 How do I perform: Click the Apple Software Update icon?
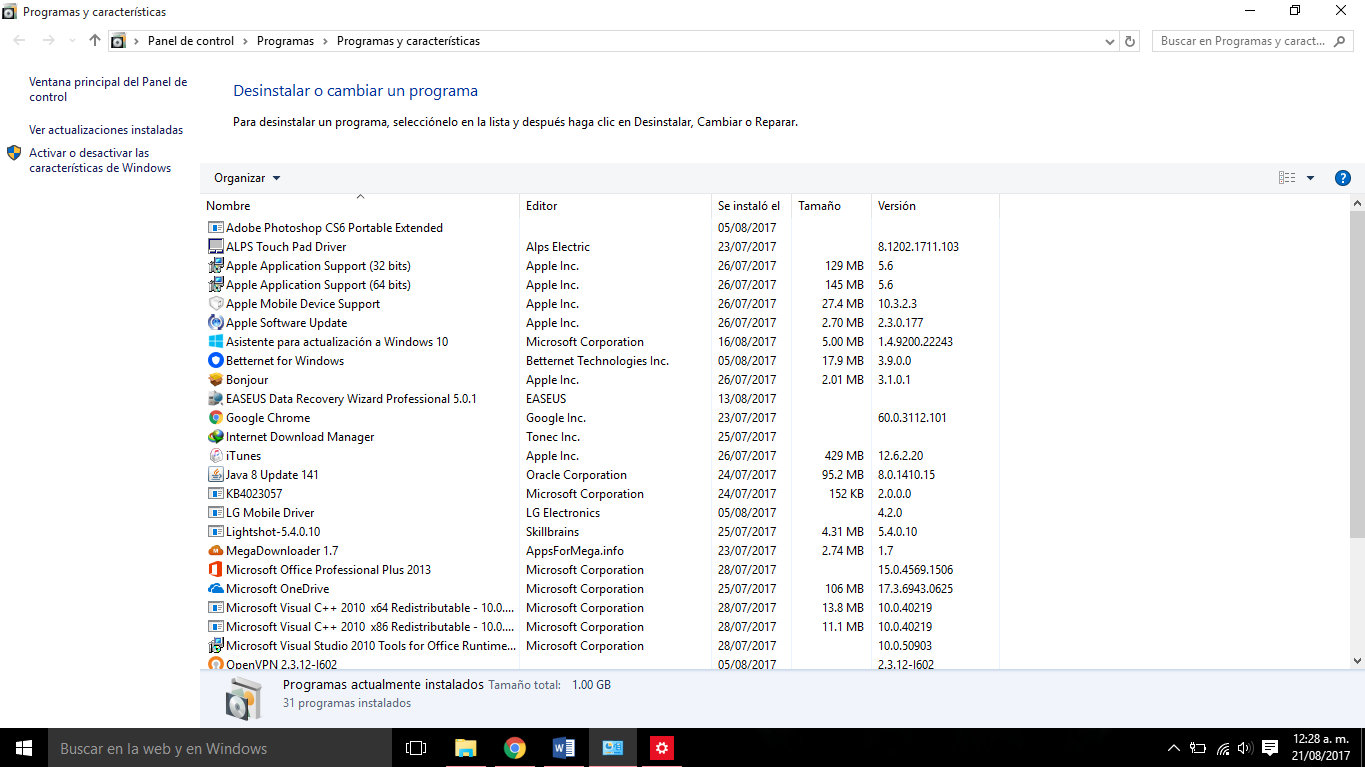click(x=216, y=323)
